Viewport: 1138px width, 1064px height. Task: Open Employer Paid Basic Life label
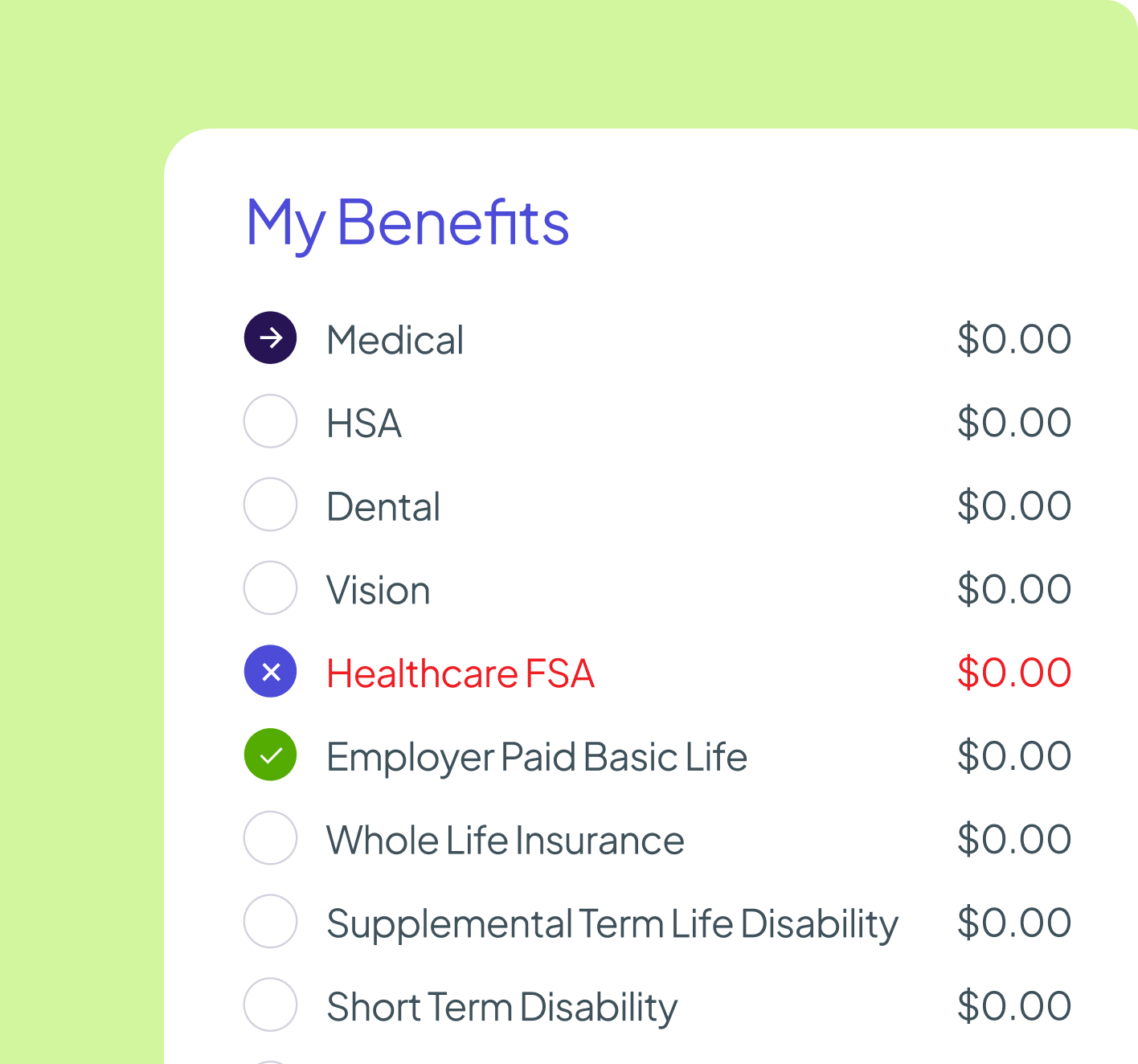click(536, 757)
